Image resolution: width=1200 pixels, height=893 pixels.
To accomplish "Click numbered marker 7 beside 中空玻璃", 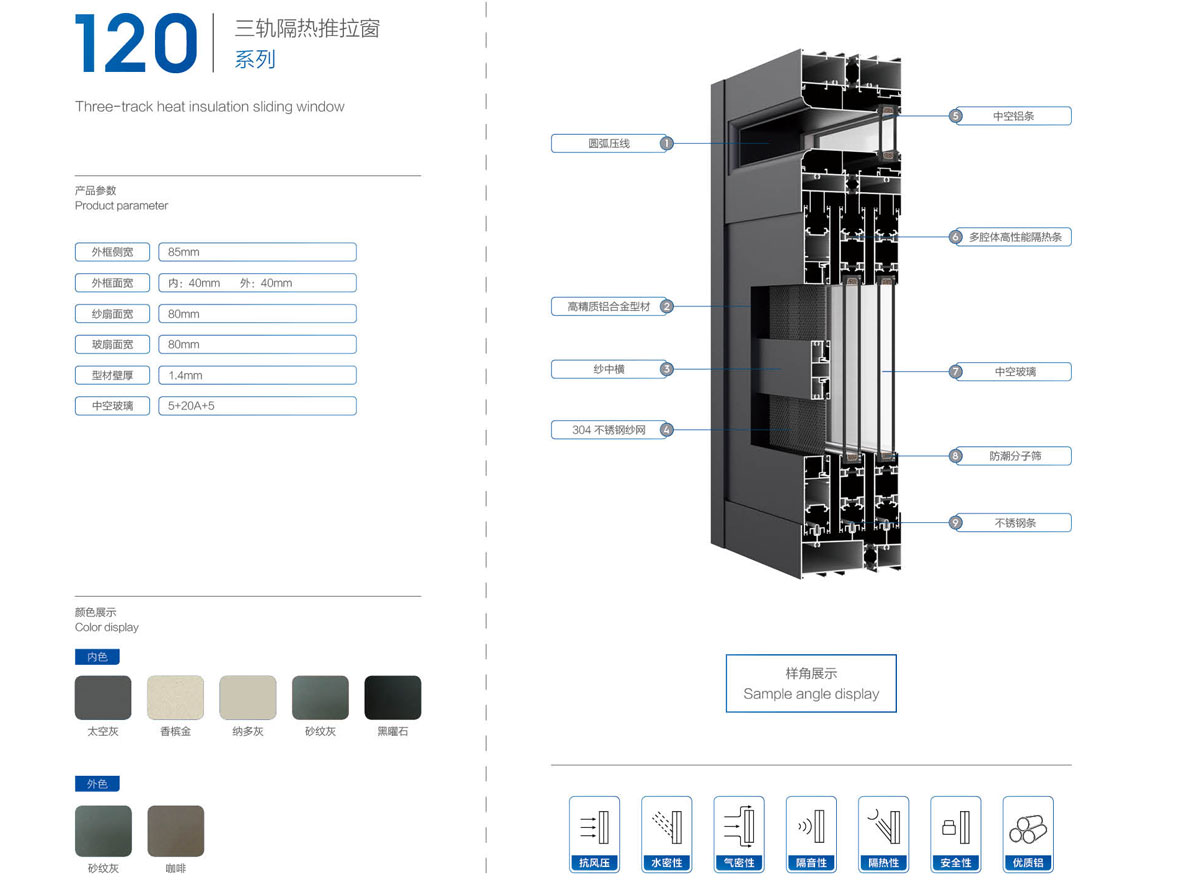I will pyautogui.click(x=956, y=371).
